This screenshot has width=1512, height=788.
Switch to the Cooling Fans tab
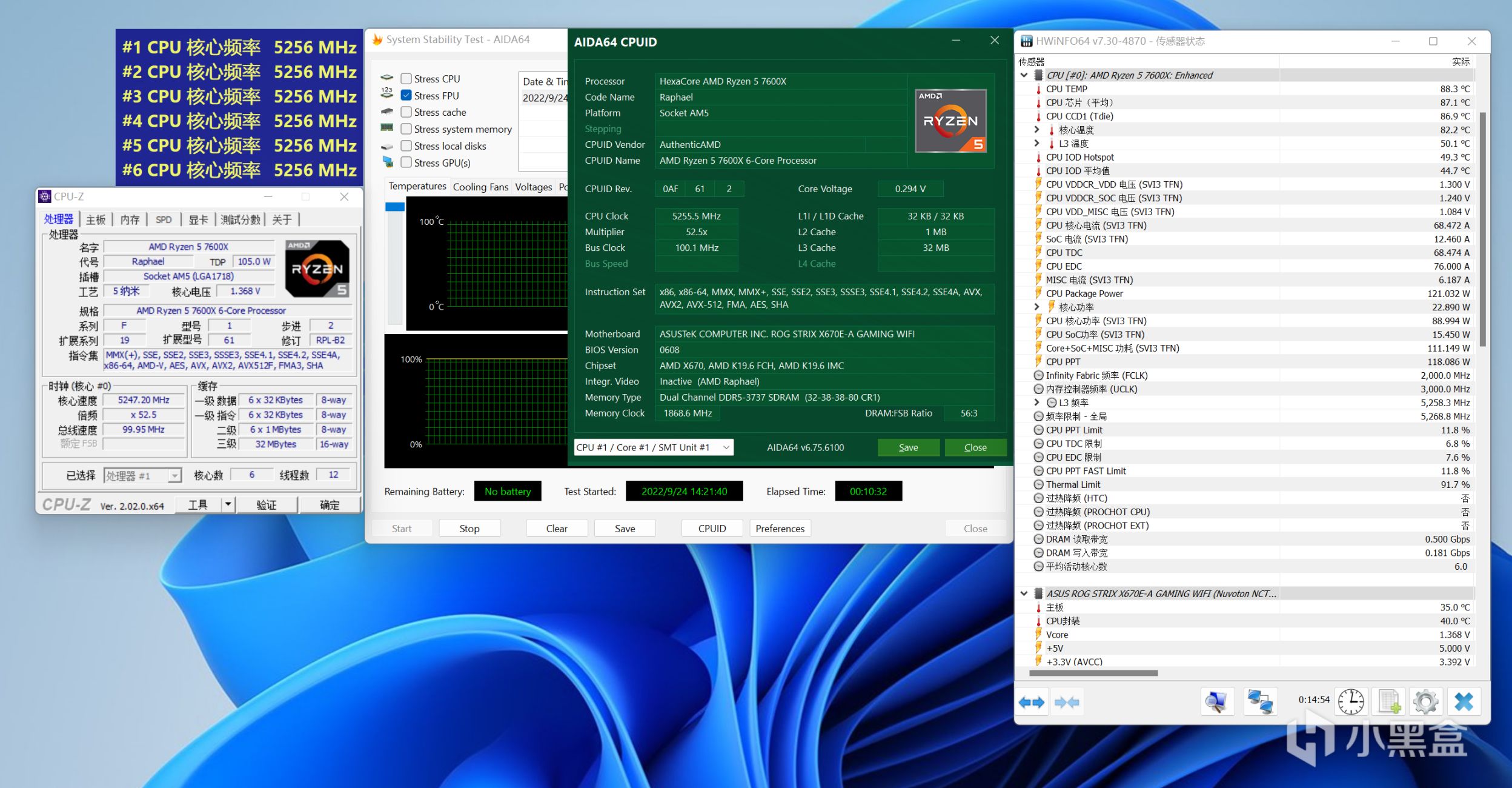coord(480,187)
